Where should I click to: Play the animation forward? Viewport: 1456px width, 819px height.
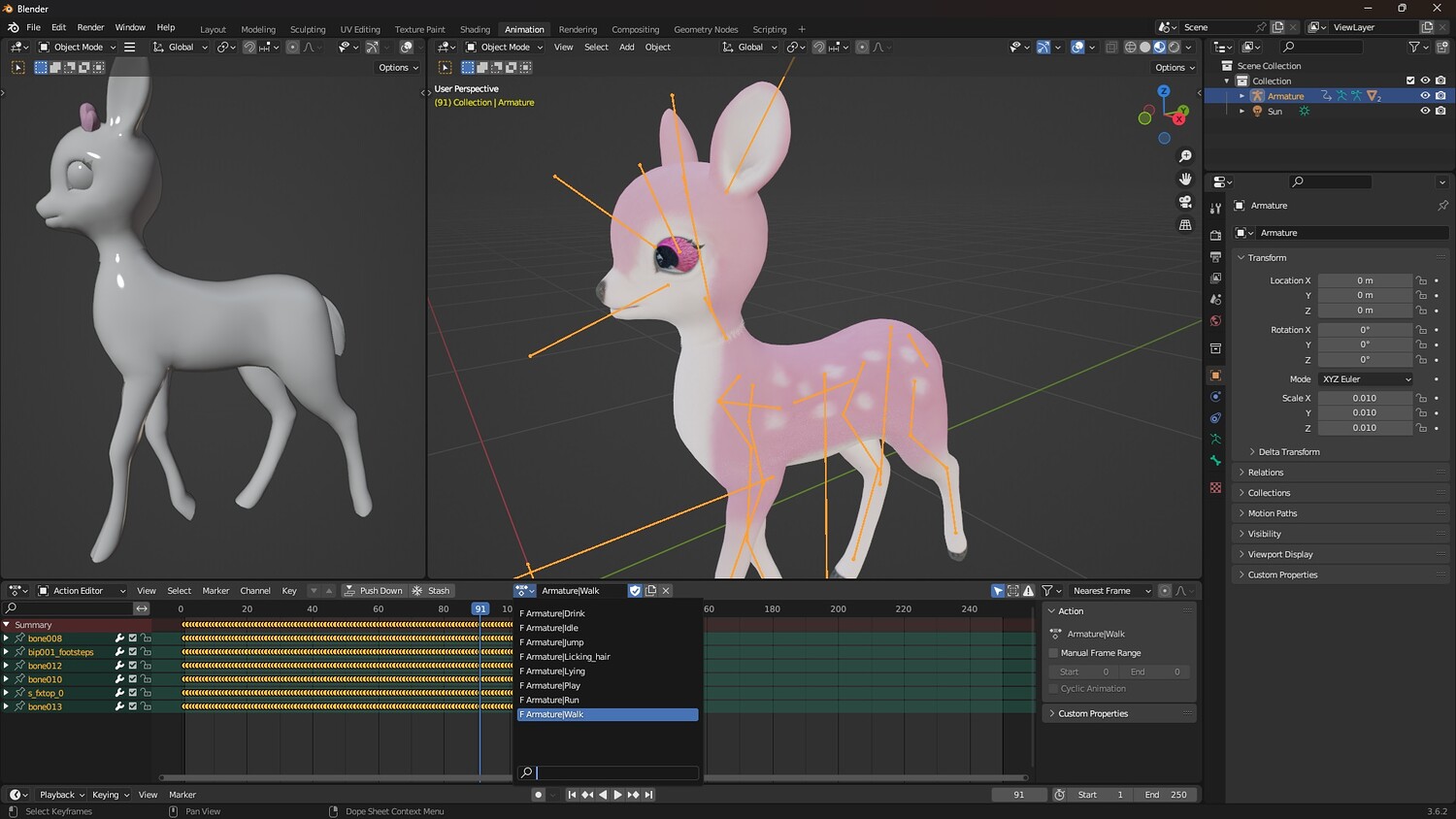click(617, 795)
